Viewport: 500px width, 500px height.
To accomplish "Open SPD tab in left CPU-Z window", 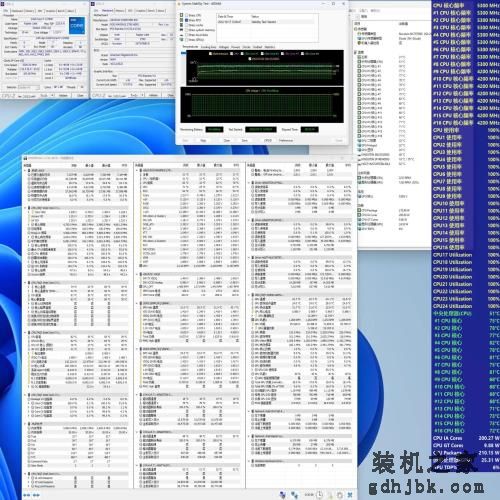I will pos(40,11).
